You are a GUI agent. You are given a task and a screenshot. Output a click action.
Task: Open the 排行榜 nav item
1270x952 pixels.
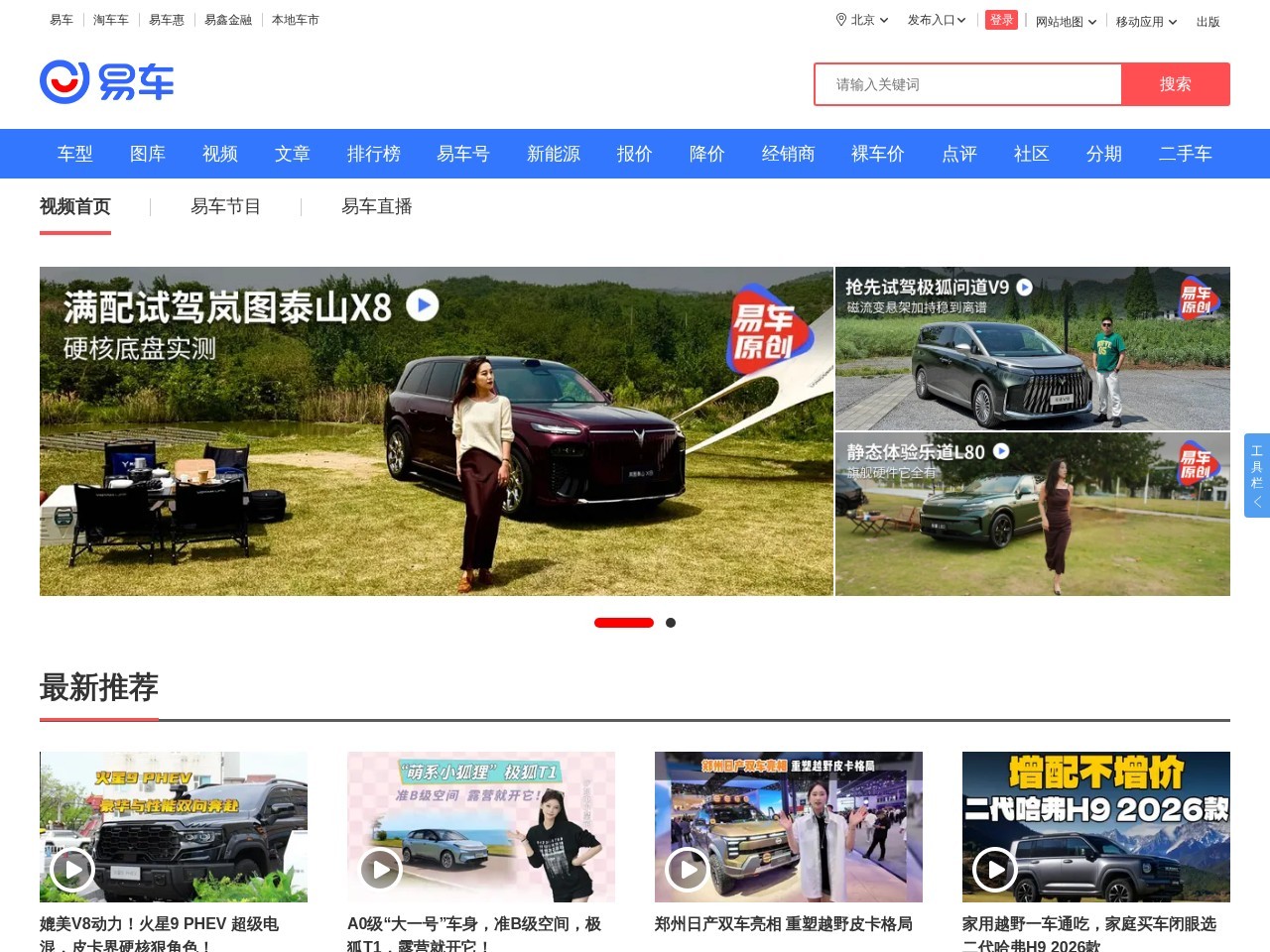(374, 154)
